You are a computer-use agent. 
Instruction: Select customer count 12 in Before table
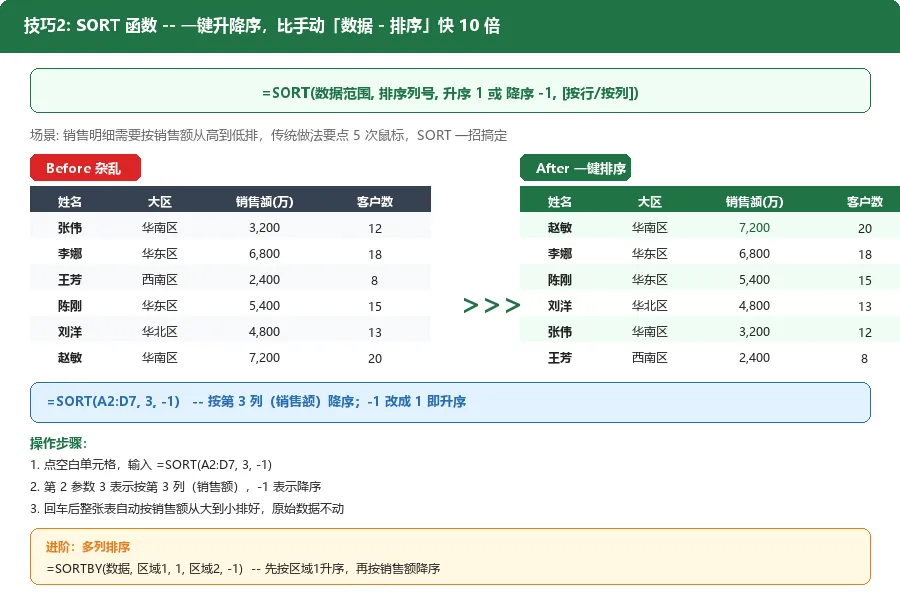[x=375, y=229]
